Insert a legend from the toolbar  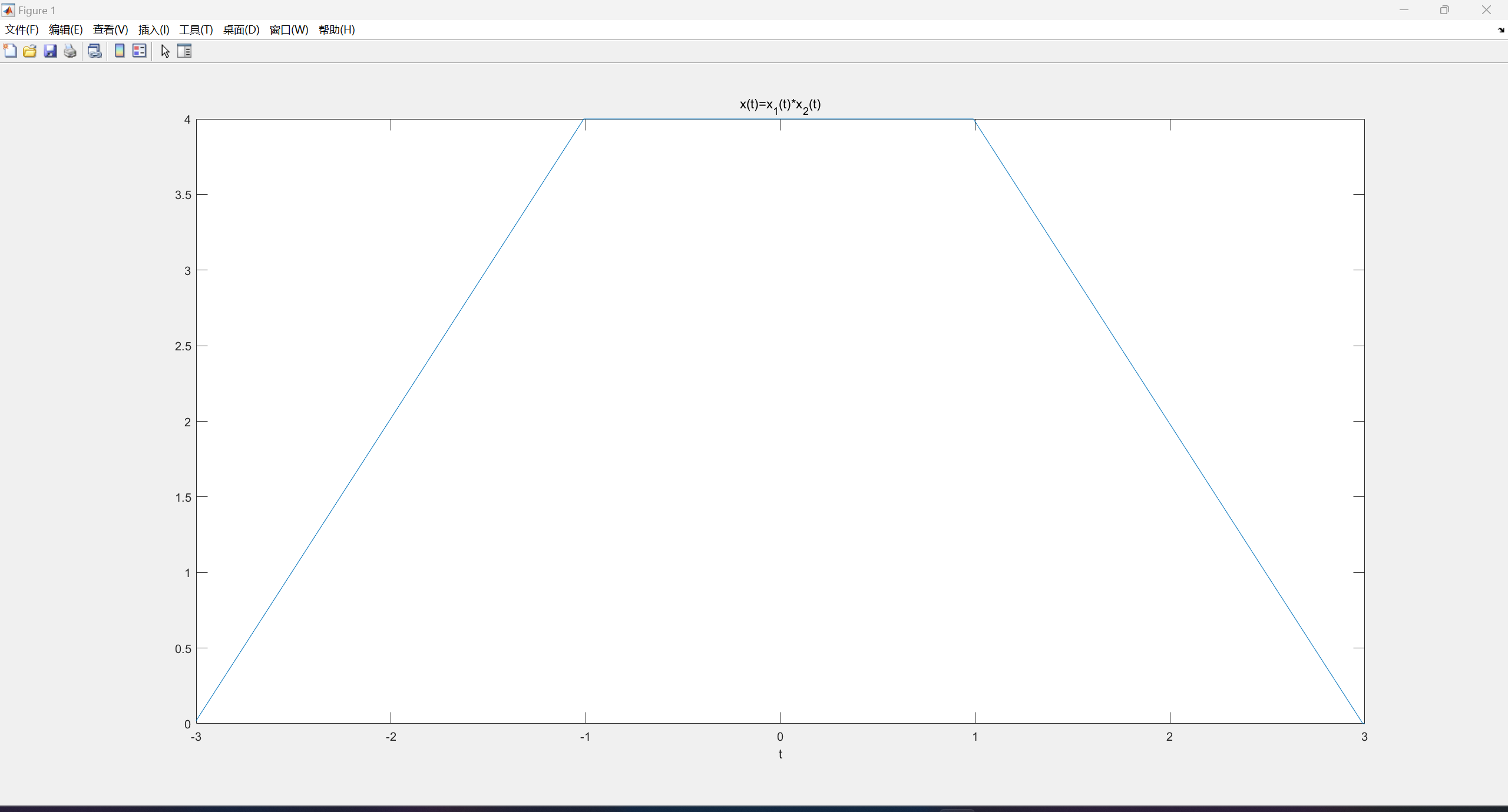point(140,51)
